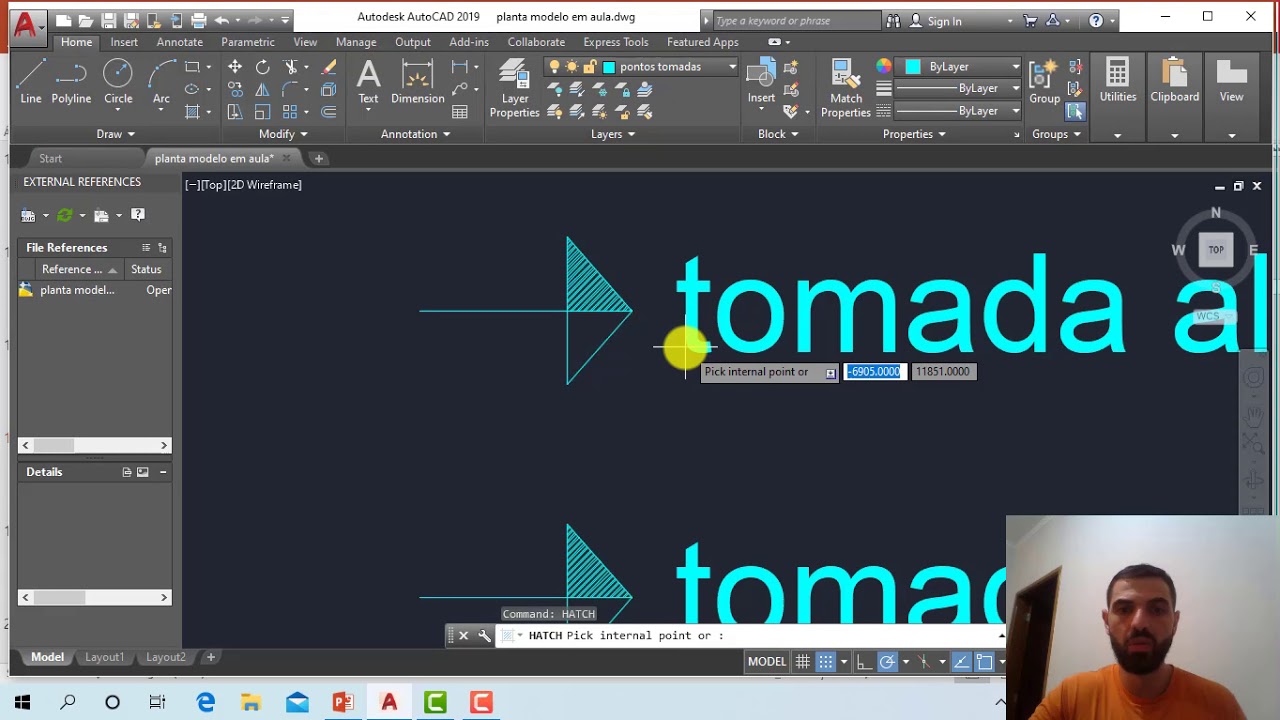The height and width of the screenshot is (720, 1280).
Task: Select the Line drawing tool
Action: click(x=31, y=82)
